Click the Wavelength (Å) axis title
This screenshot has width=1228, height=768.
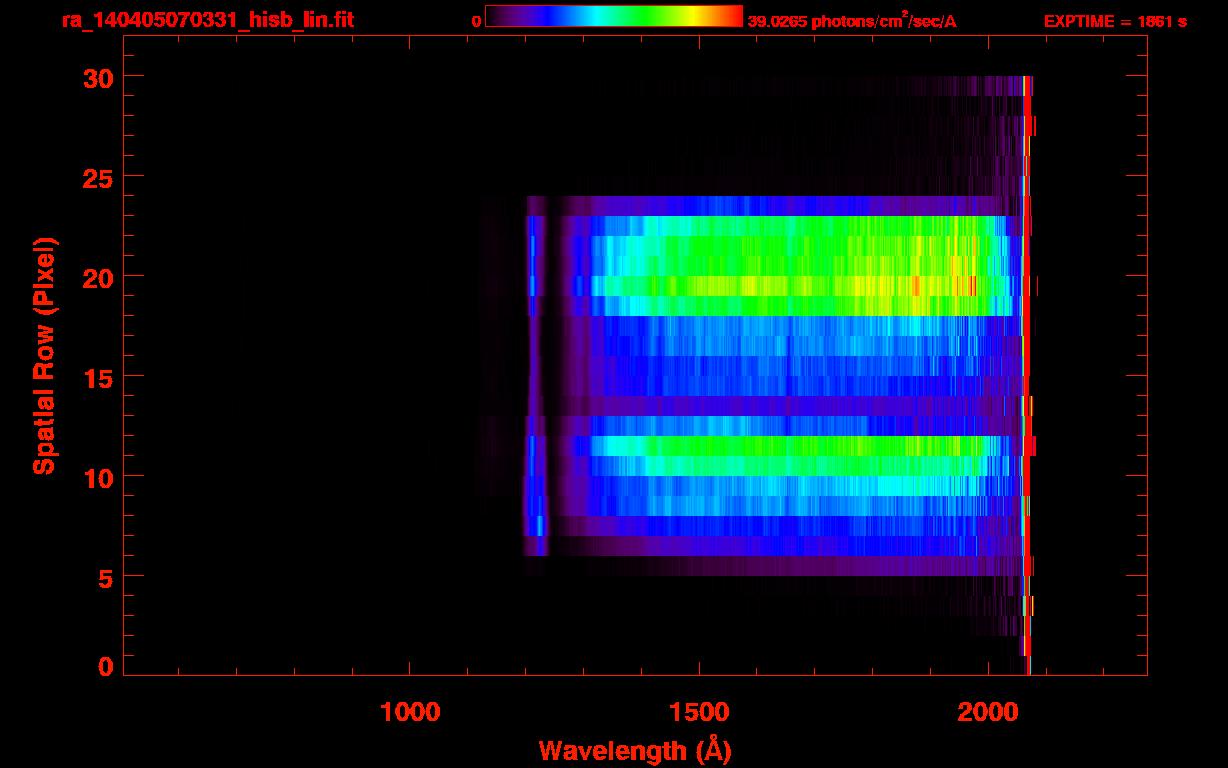click(x=635, y=750)
